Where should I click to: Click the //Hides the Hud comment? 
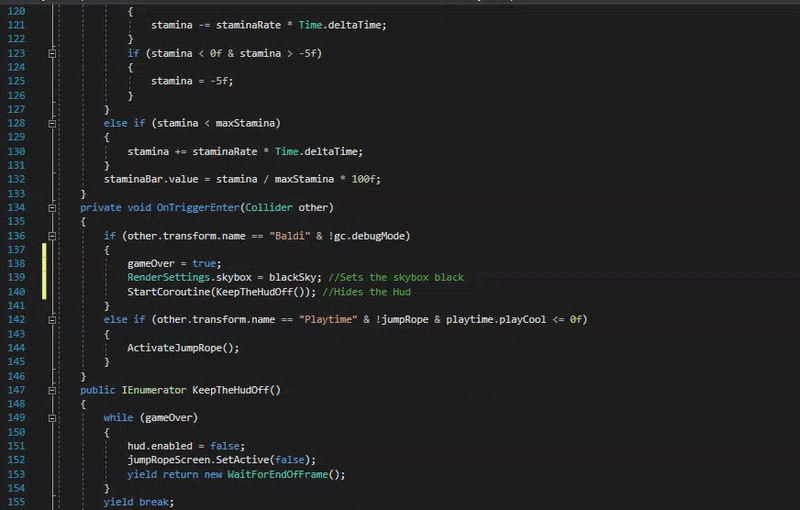366,292
